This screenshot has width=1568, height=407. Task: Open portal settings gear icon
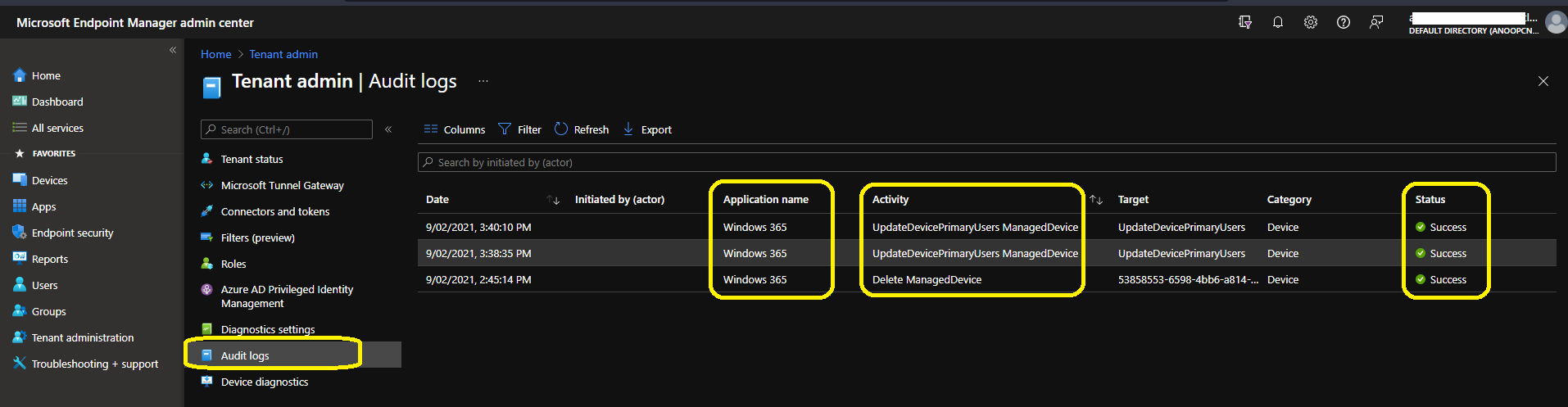click(x=1311, y=22)
